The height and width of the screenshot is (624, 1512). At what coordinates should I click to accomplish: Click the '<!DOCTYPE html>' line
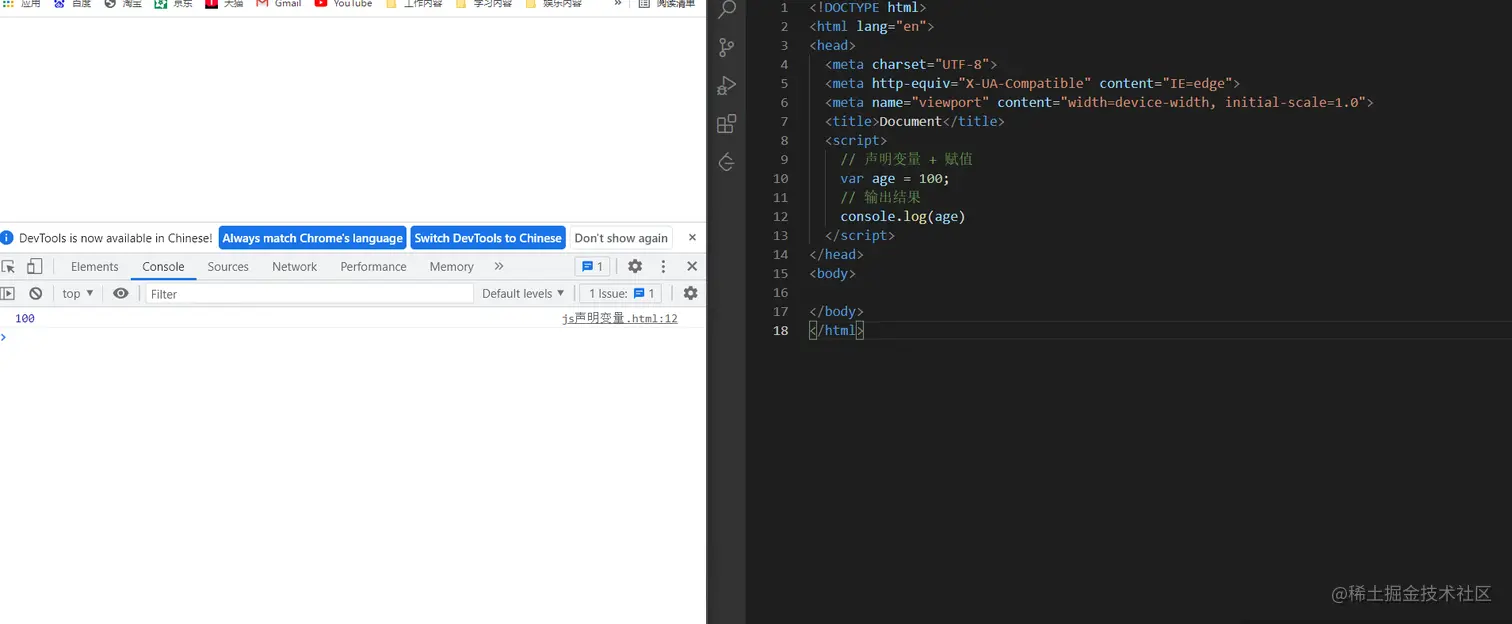click(868, 7)
